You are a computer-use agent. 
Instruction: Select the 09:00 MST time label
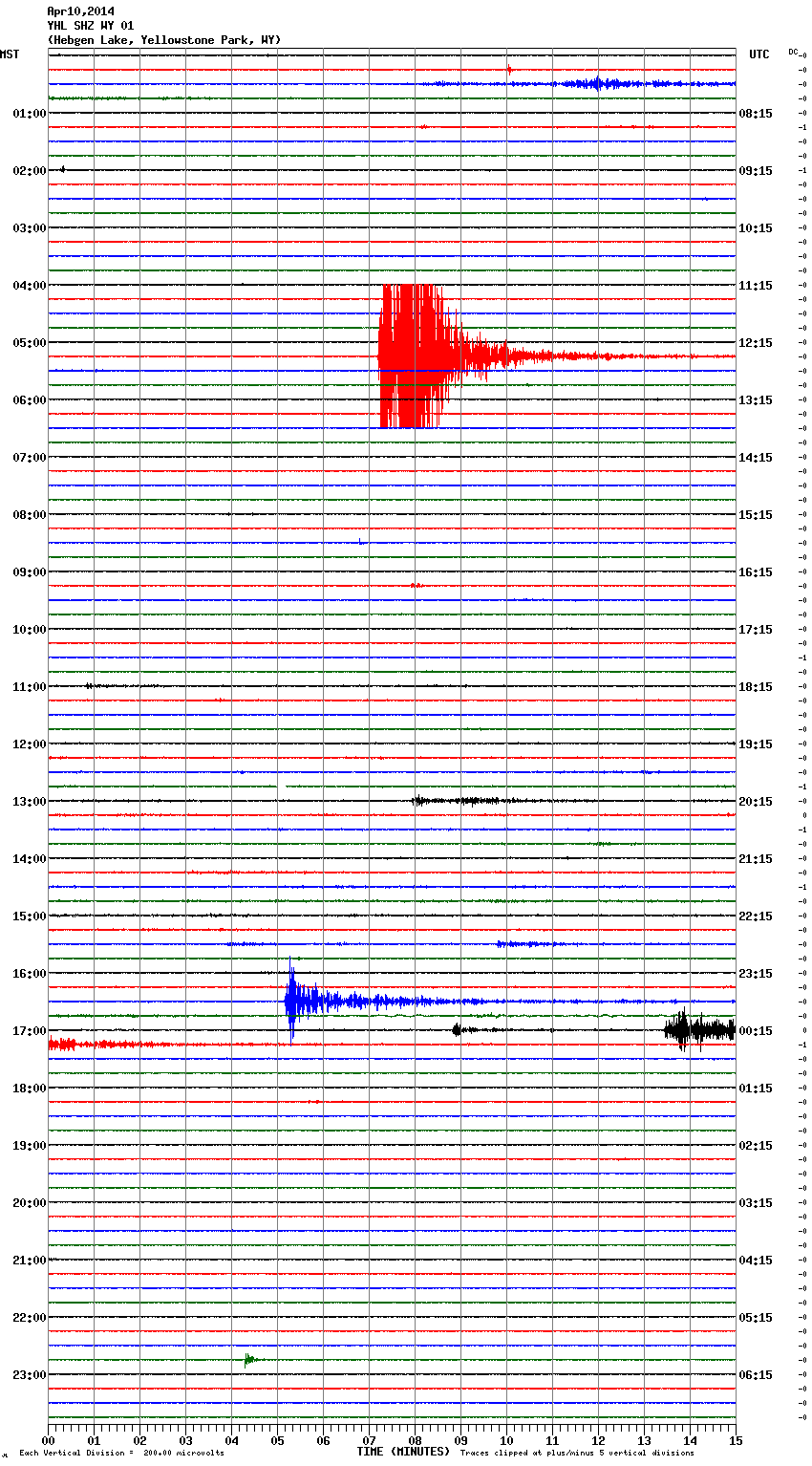click(x=30, y=572)
